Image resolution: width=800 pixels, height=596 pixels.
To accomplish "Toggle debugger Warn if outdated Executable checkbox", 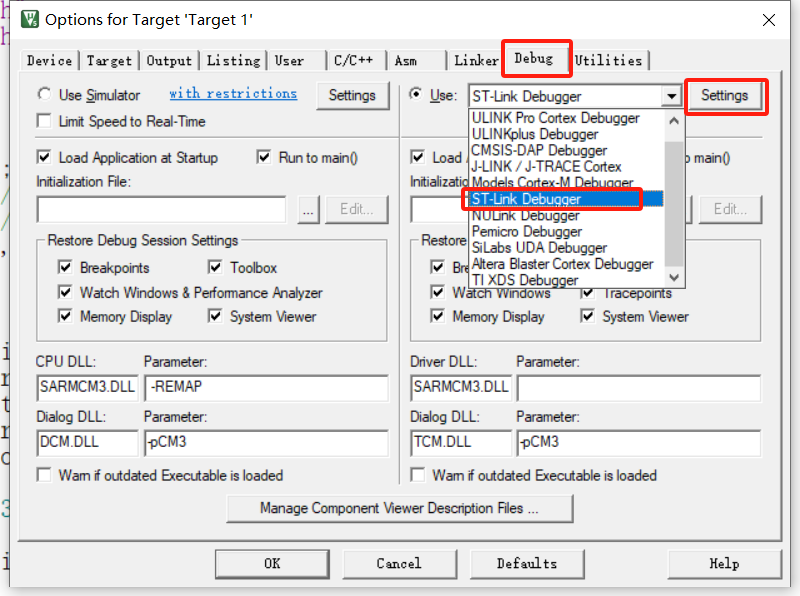I will click(x=418, y=475).
